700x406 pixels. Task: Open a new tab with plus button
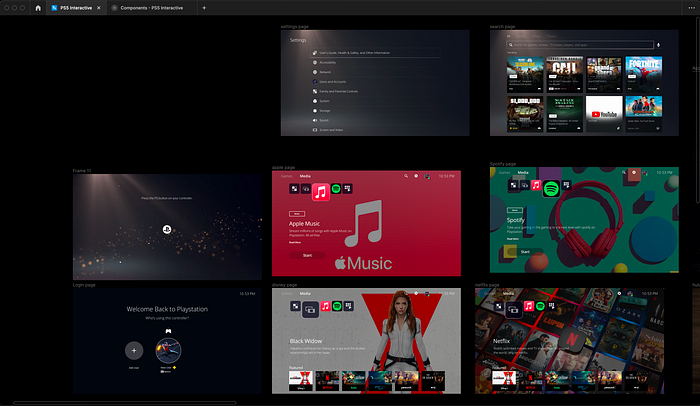[204, 8]
